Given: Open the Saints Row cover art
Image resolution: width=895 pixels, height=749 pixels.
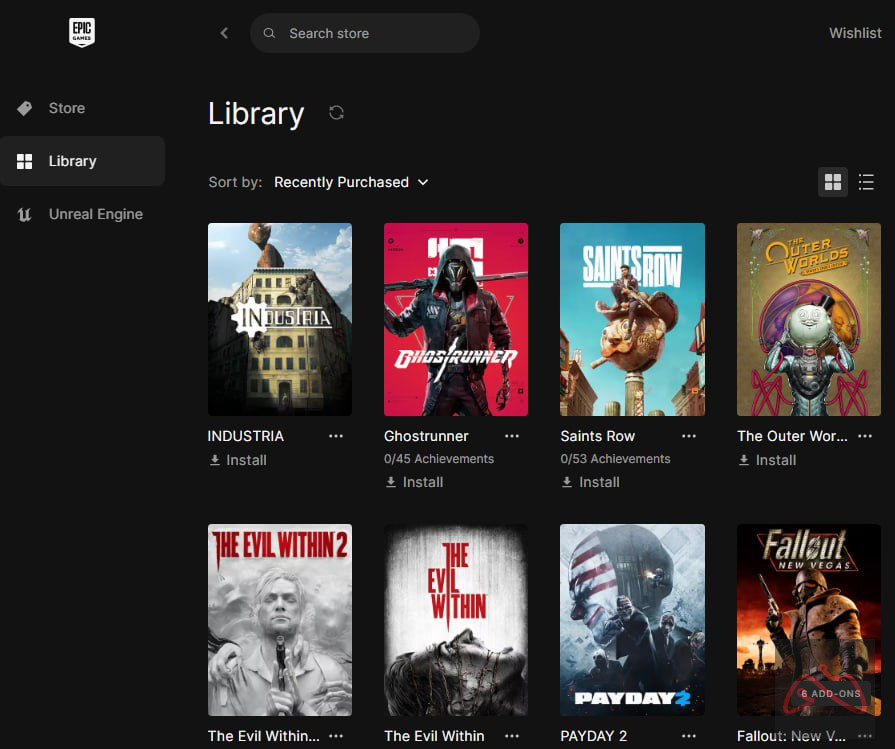Looking at the screenshot, I should [x=632, y=319].
